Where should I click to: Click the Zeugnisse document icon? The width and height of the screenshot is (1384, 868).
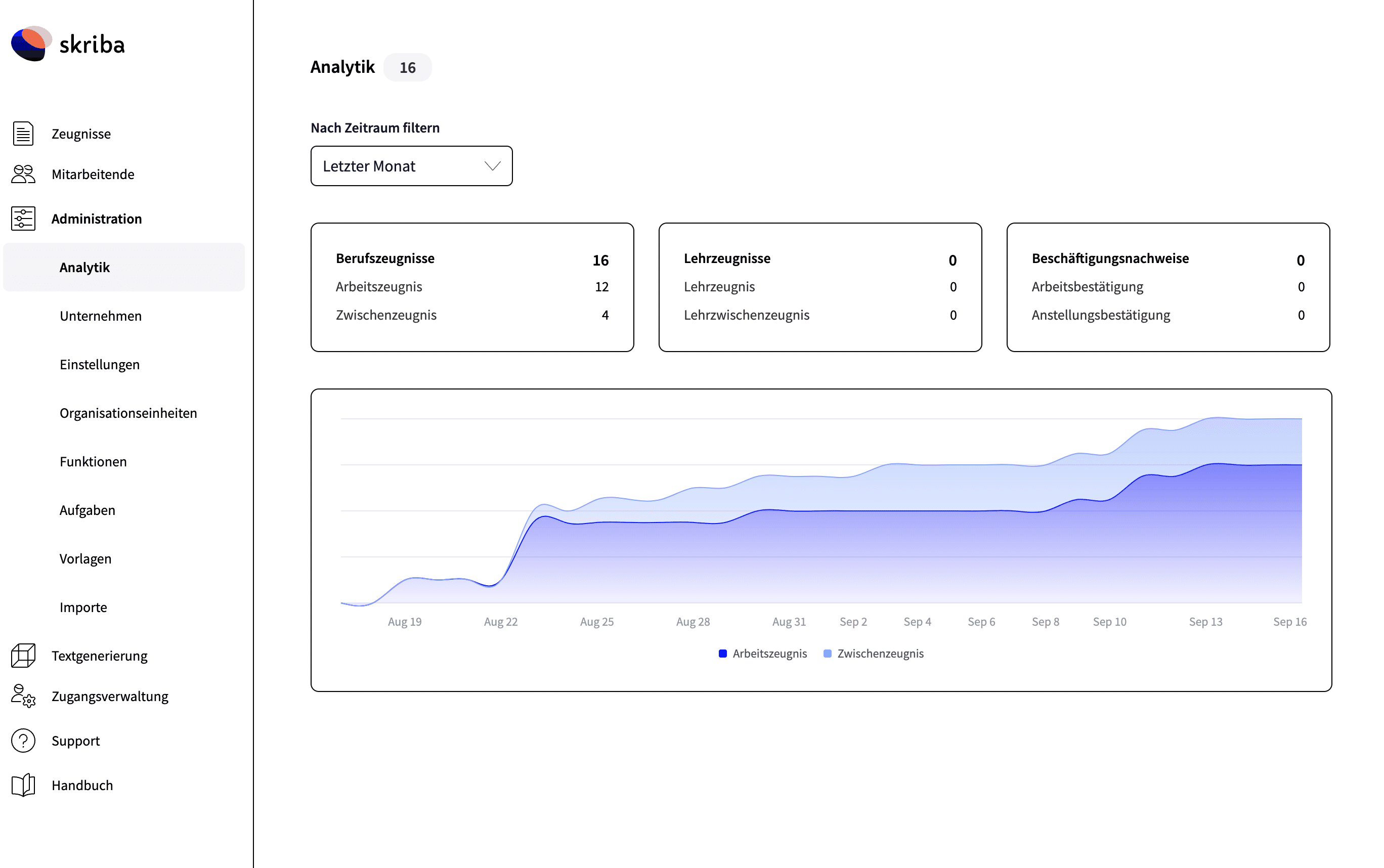(x=23, y=134)
